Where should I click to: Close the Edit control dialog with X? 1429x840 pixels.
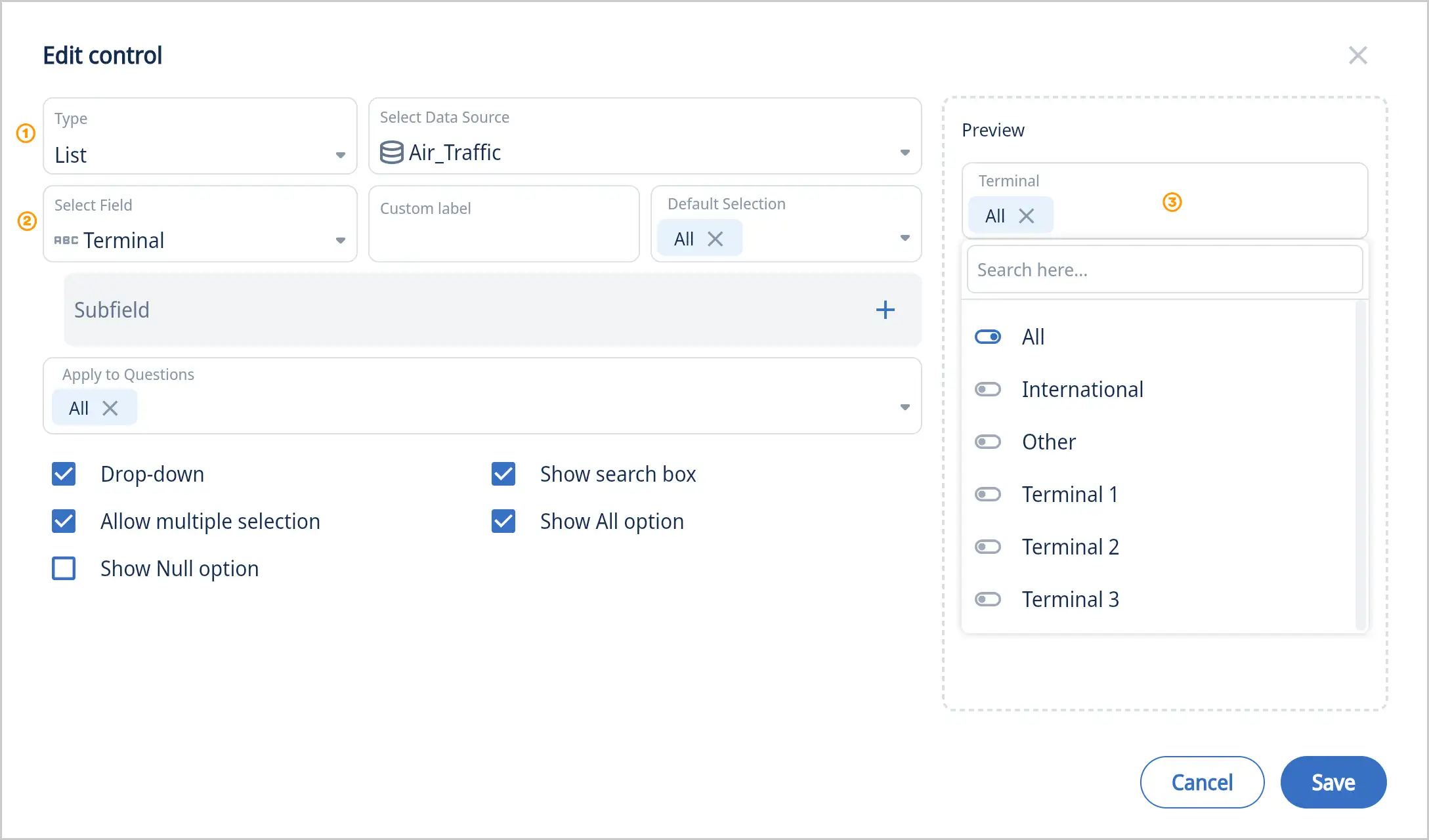click(1357, 55)
